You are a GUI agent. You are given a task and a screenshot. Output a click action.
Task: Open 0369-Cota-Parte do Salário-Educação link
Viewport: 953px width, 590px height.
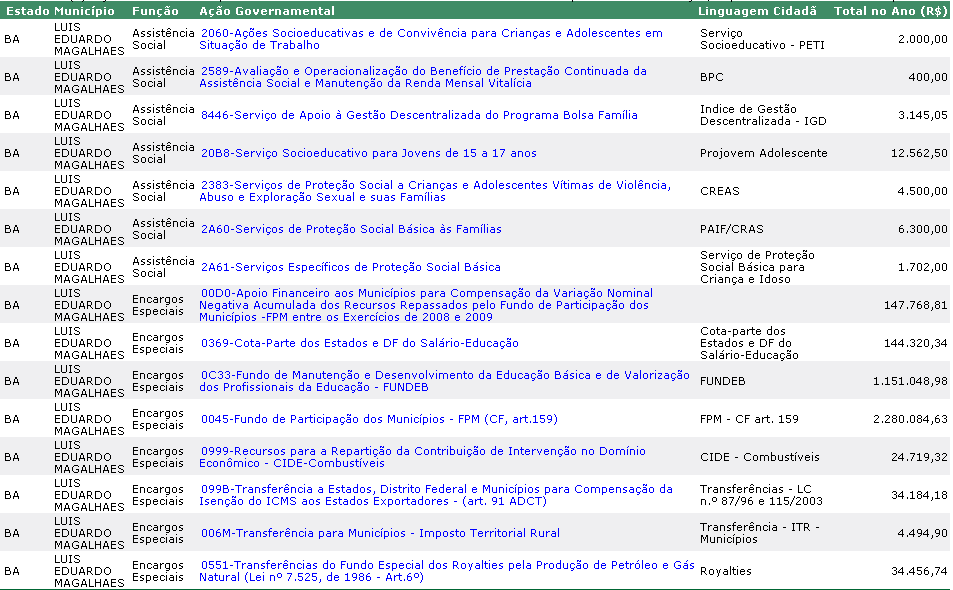359,343
